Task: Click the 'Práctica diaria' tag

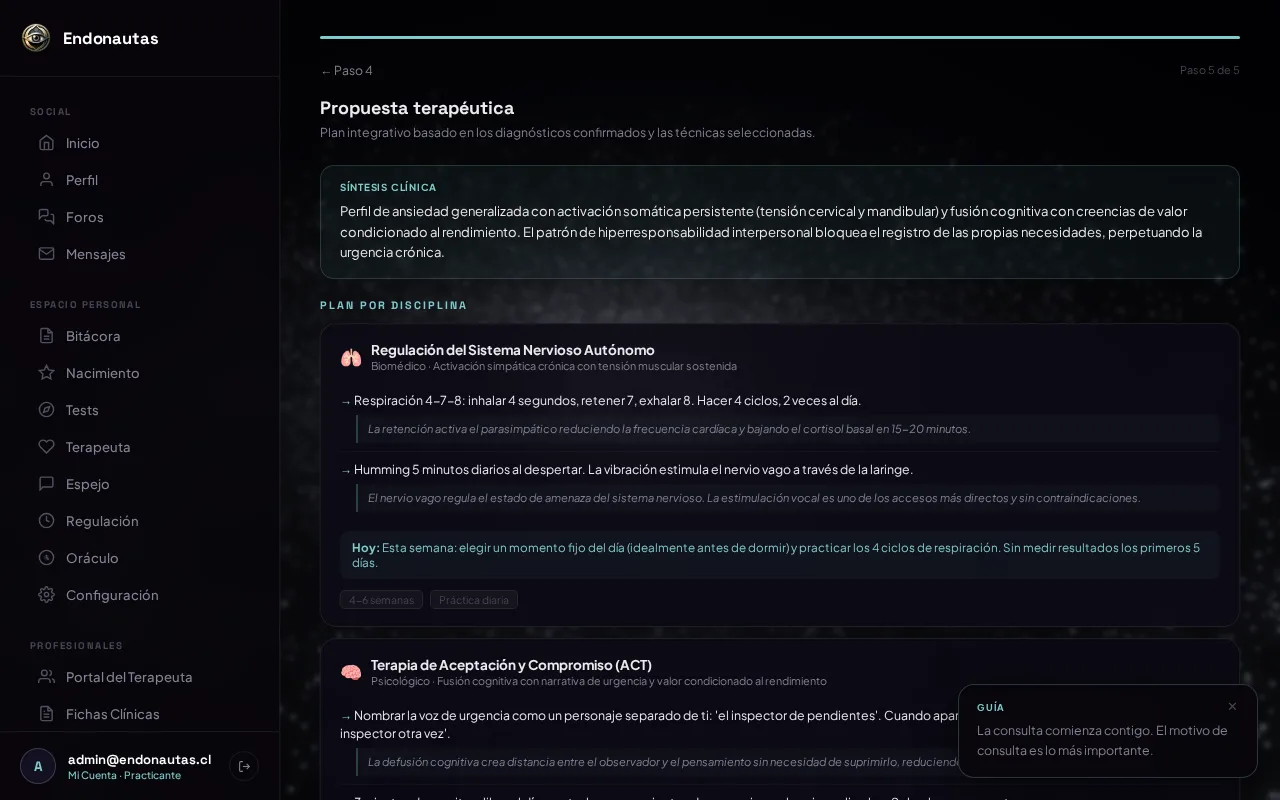Action: [474, 600]
